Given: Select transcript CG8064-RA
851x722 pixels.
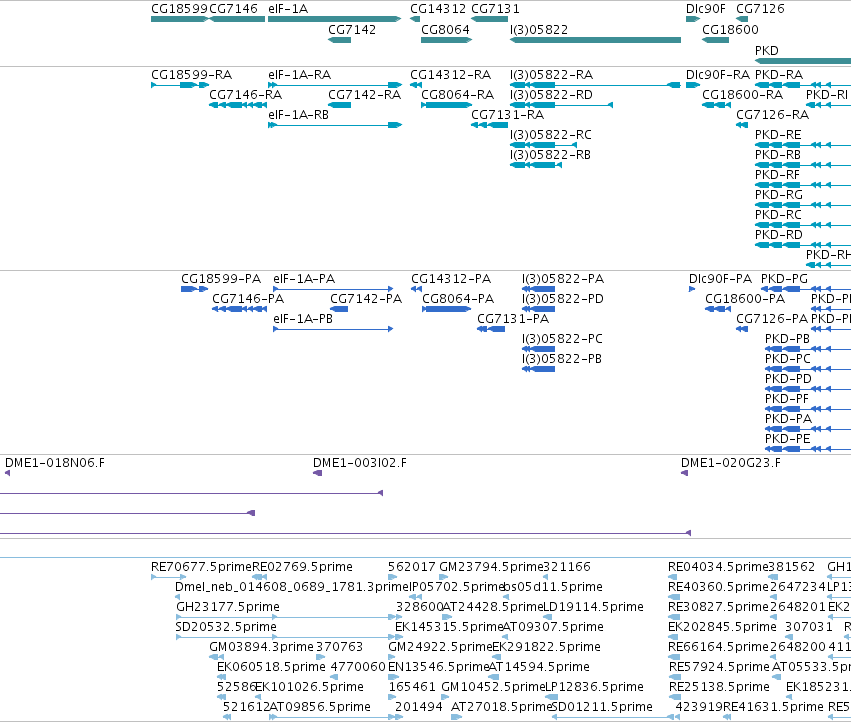Looking at the screenshot, I should pyautogui.click(x=458, y=95).
